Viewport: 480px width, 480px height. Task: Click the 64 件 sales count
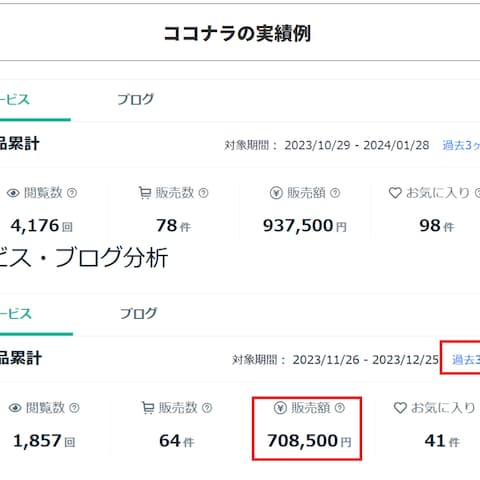click(177, 441)
